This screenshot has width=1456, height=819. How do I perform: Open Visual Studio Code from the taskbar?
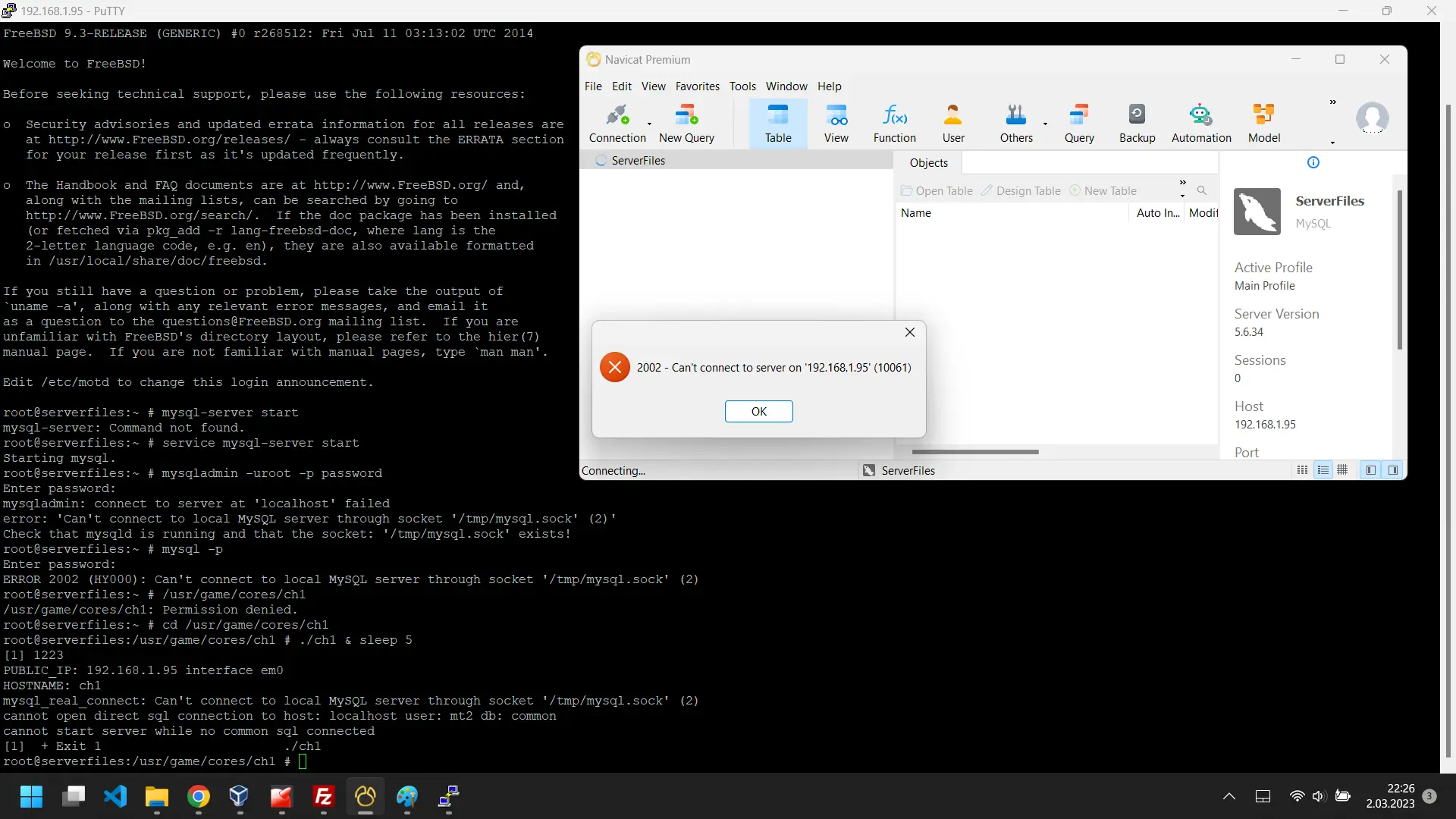coord(115,796)
